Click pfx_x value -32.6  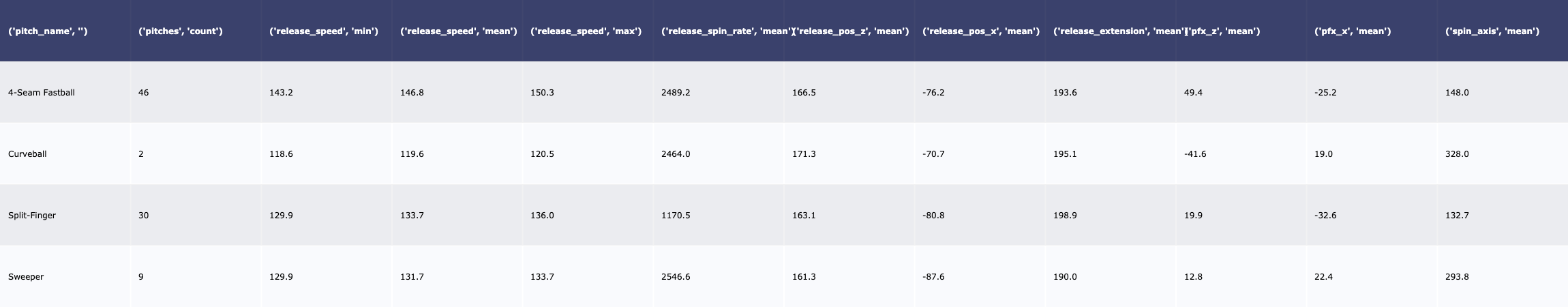(x=1325, y=216)
